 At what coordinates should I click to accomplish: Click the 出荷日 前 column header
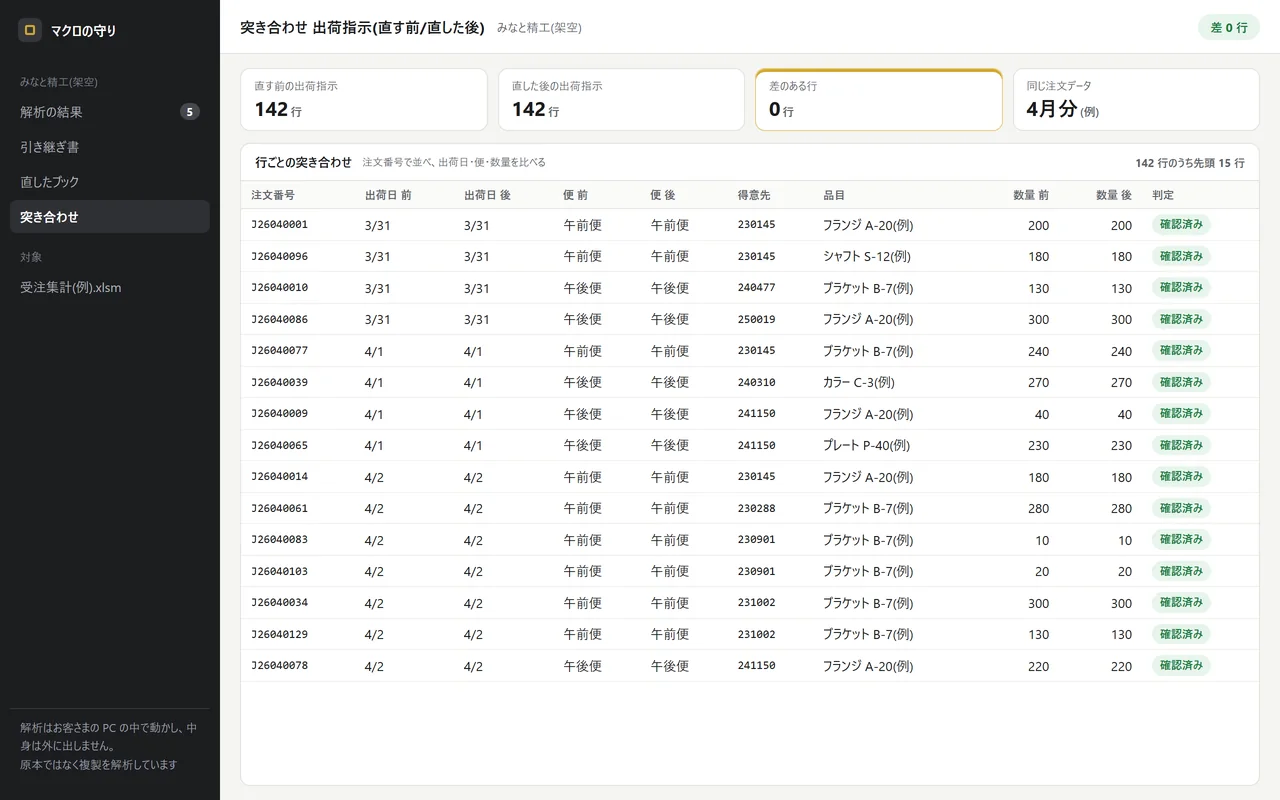[388, 195]
